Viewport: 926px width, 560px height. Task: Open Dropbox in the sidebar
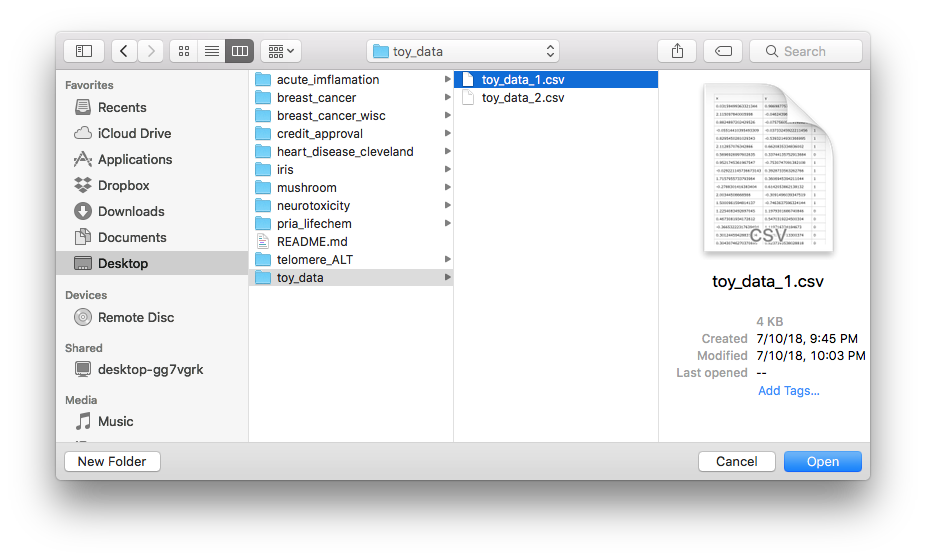click(x=123, y=185)
